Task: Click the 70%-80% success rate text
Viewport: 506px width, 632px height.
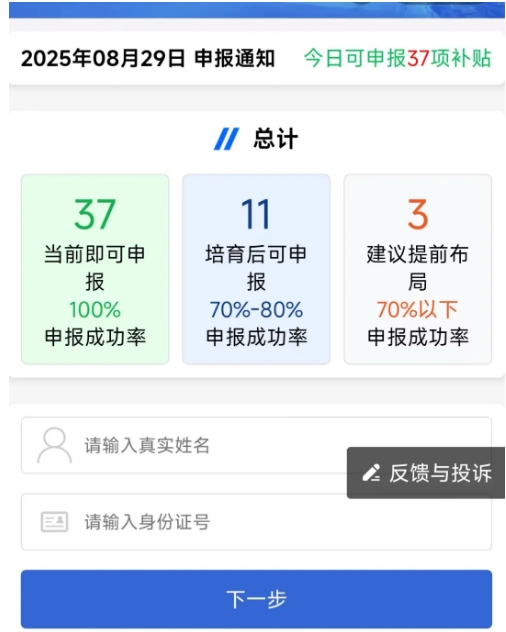Action: click(256, 310)
